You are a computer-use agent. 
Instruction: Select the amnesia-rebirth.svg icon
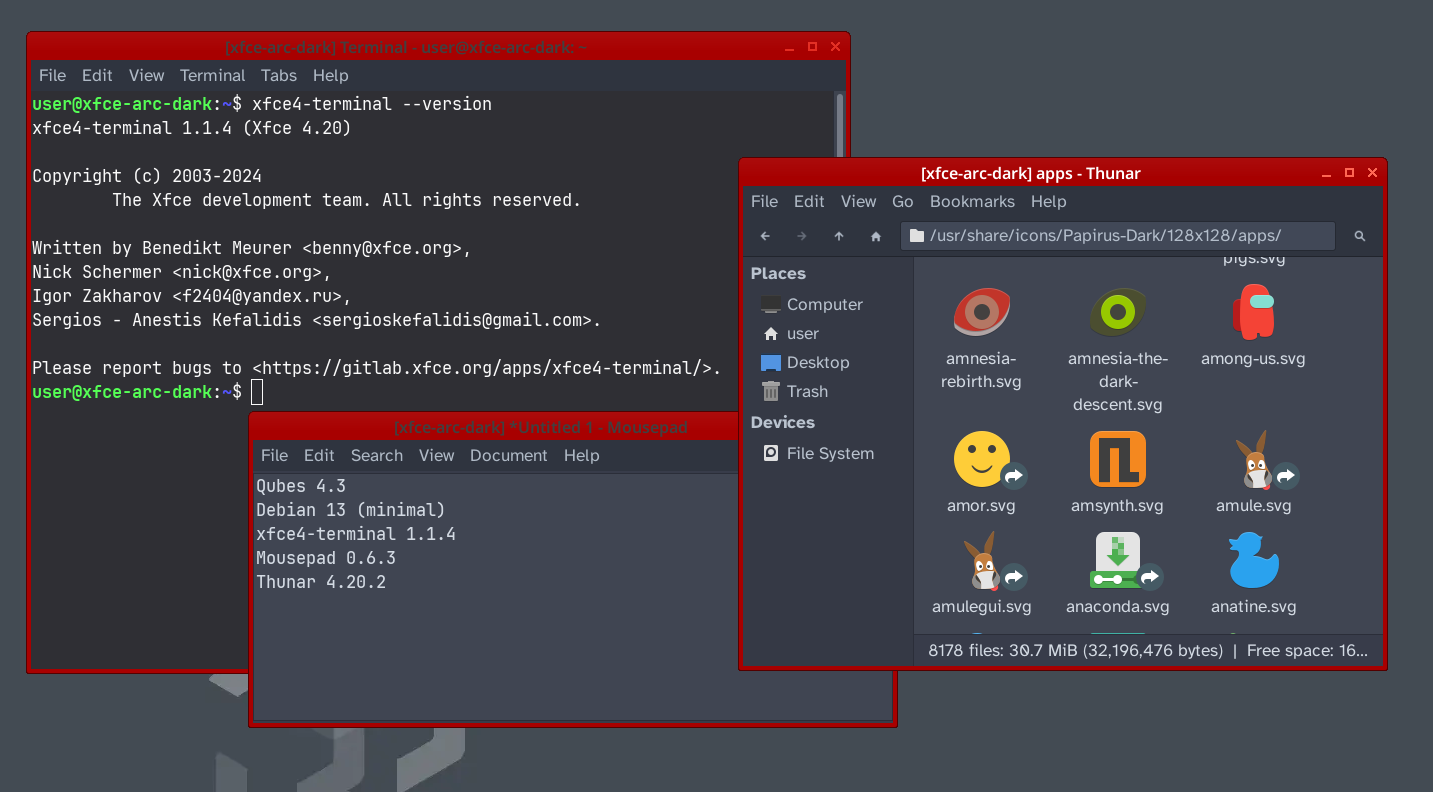tap(981, 313)
